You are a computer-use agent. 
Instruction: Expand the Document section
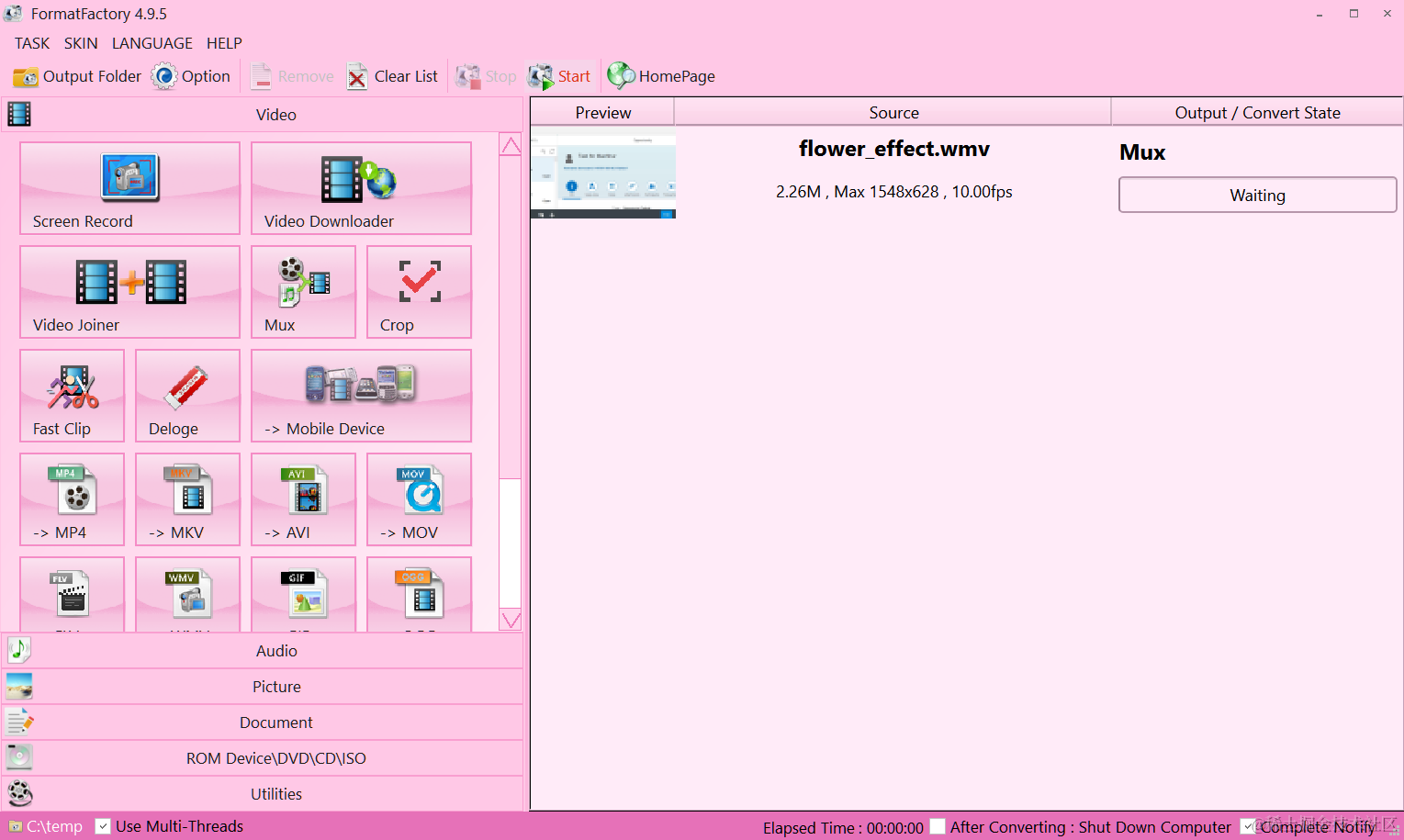pos(263,722)
